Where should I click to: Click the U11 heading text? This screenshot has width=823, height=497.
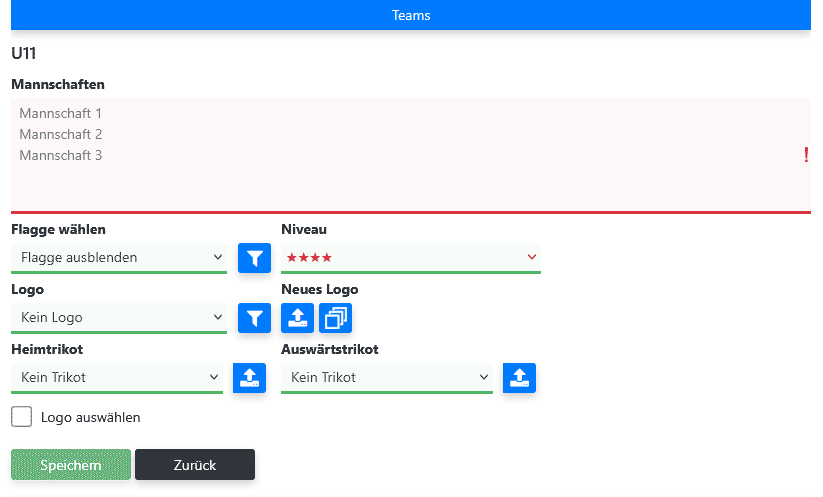coord(24,54)
